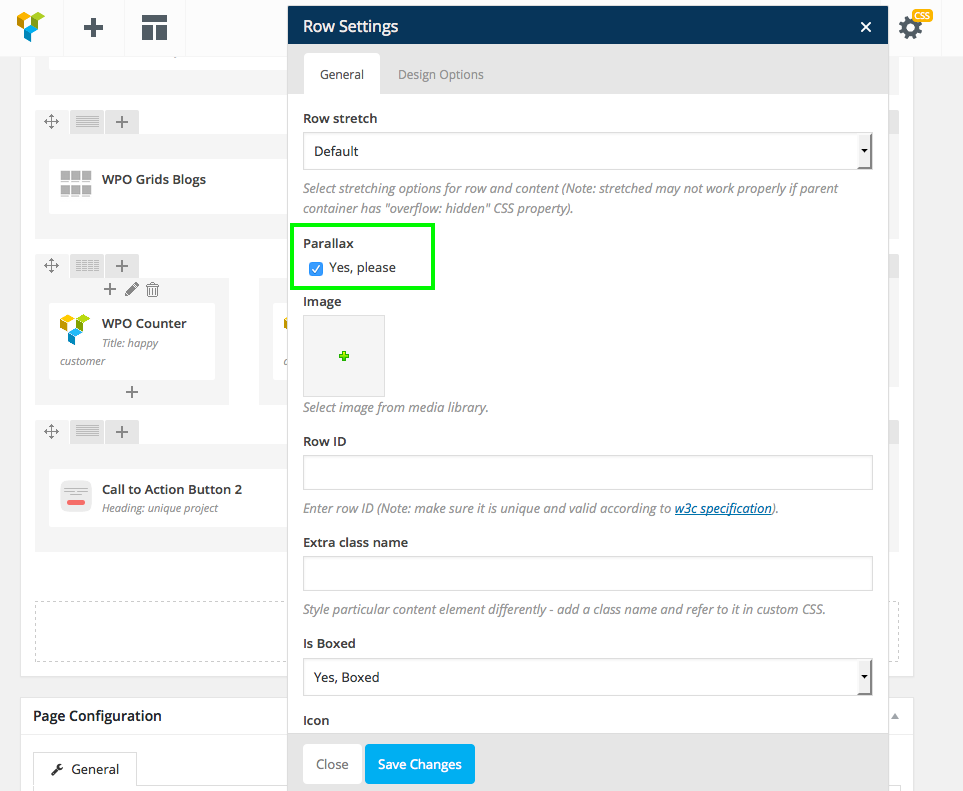Open the templates layout icon

pyautogui.click(x=154, y=27)
